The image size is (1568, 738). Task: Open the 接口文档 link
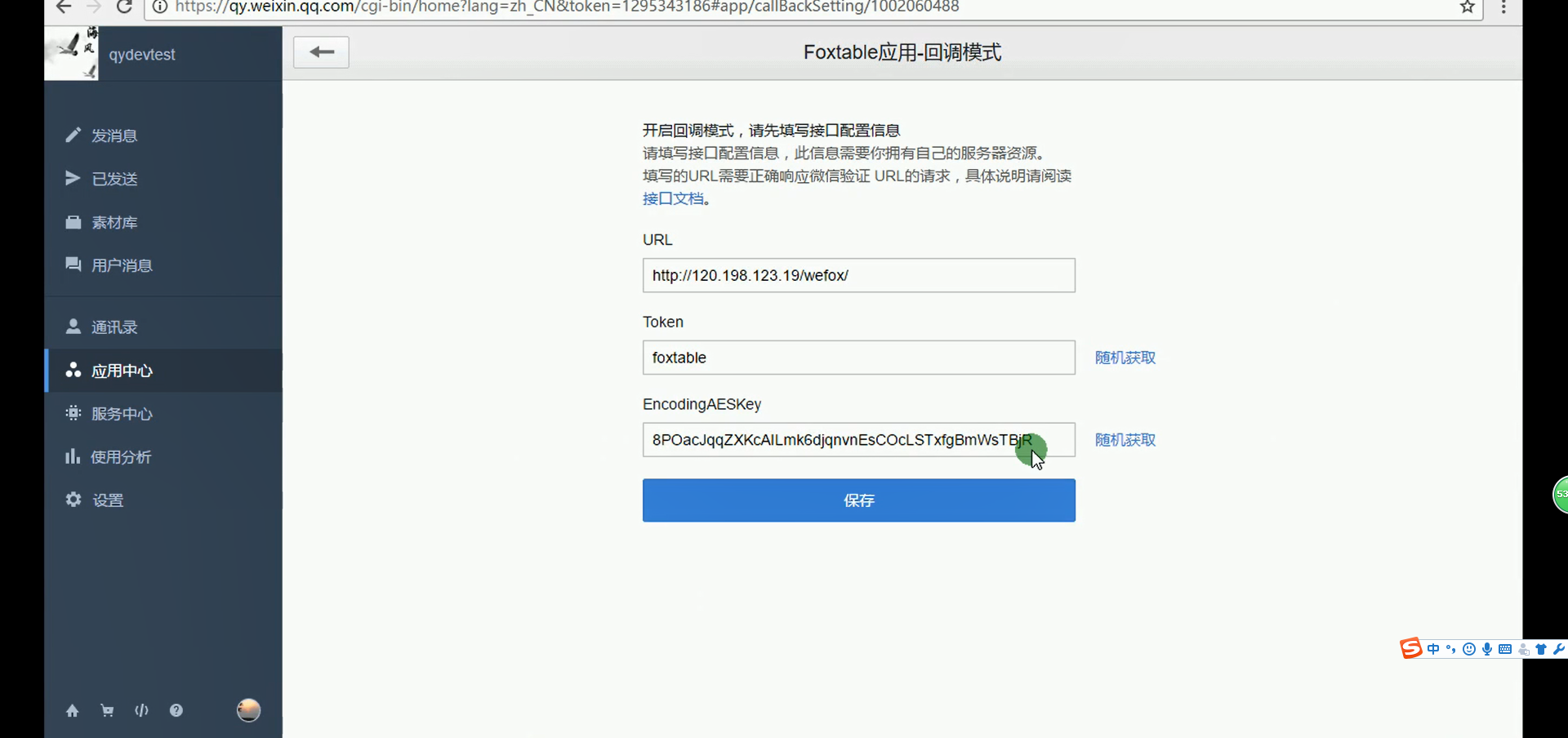tap(673, 198)
